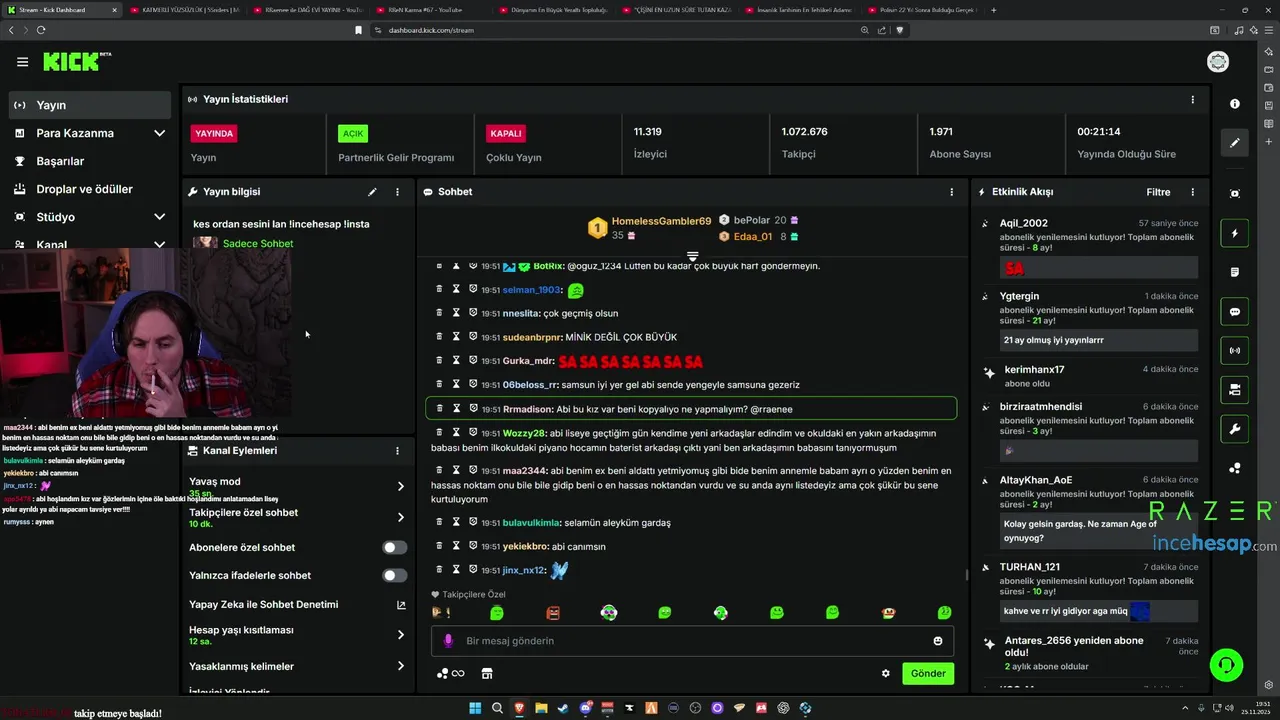The image size is (1280, 720).
Task: Open Hesap yaşı kısıtlaması chevron
Action: coord(401,635)
